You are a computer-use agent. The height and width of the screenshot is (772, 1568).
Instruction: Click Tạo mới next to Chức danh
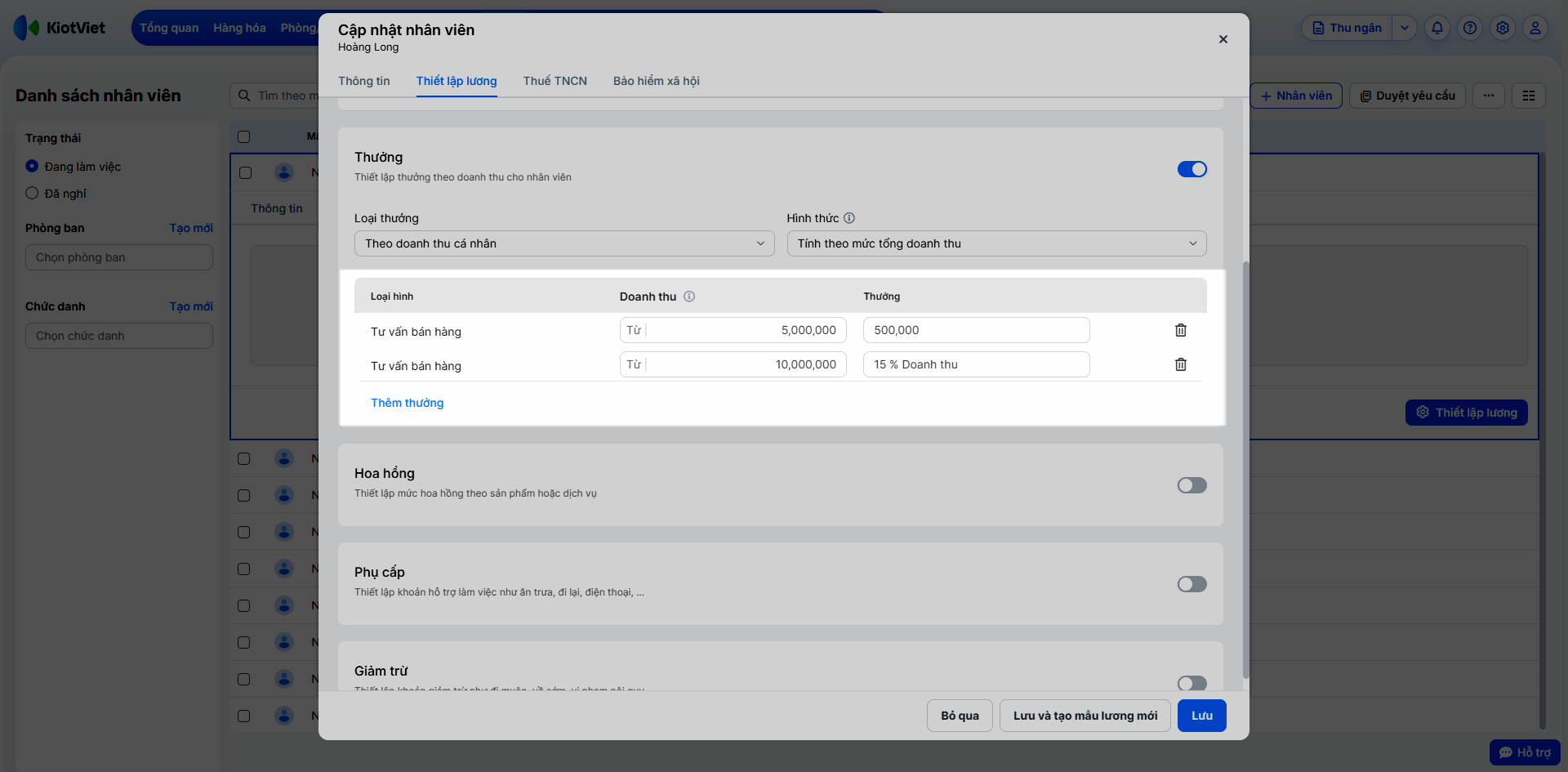pyautogui.click(x=191, y=306)
